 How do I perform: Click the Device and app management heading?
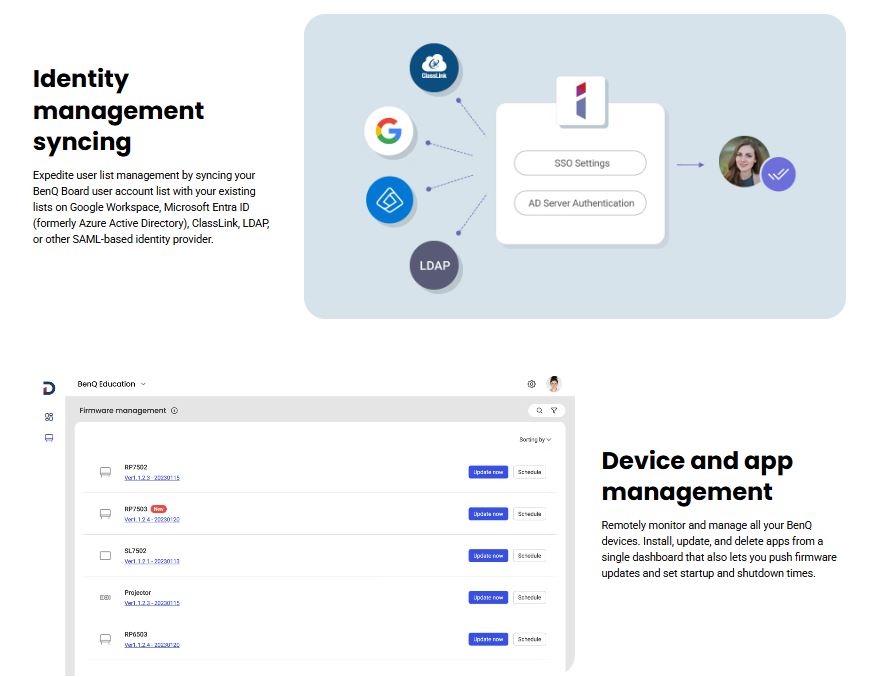click(697, 476)
